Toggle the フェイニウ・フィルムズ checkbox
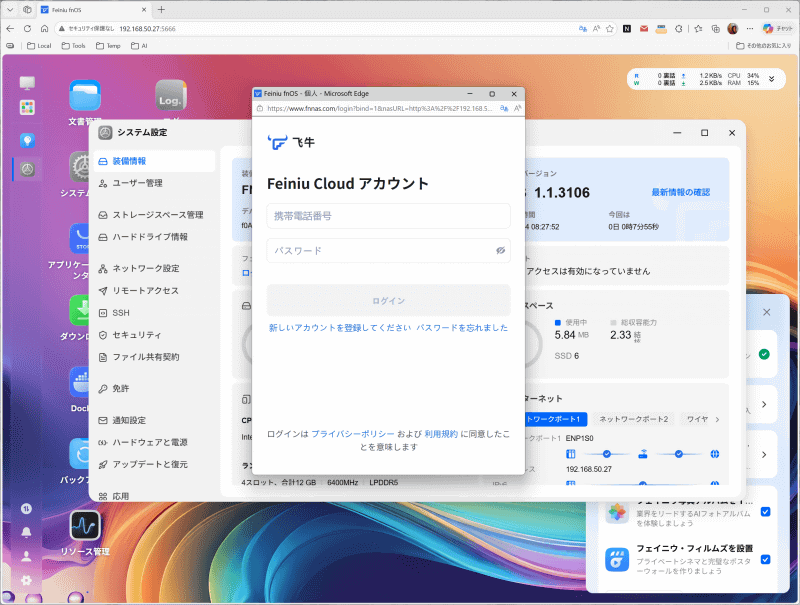800x605 pixels. pyautogui.click(x=765, y=560)
